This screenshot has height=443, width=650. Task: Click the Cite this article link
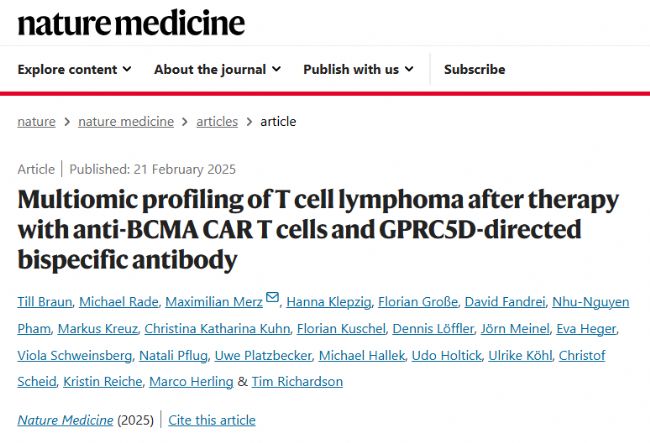coord(212,420)
